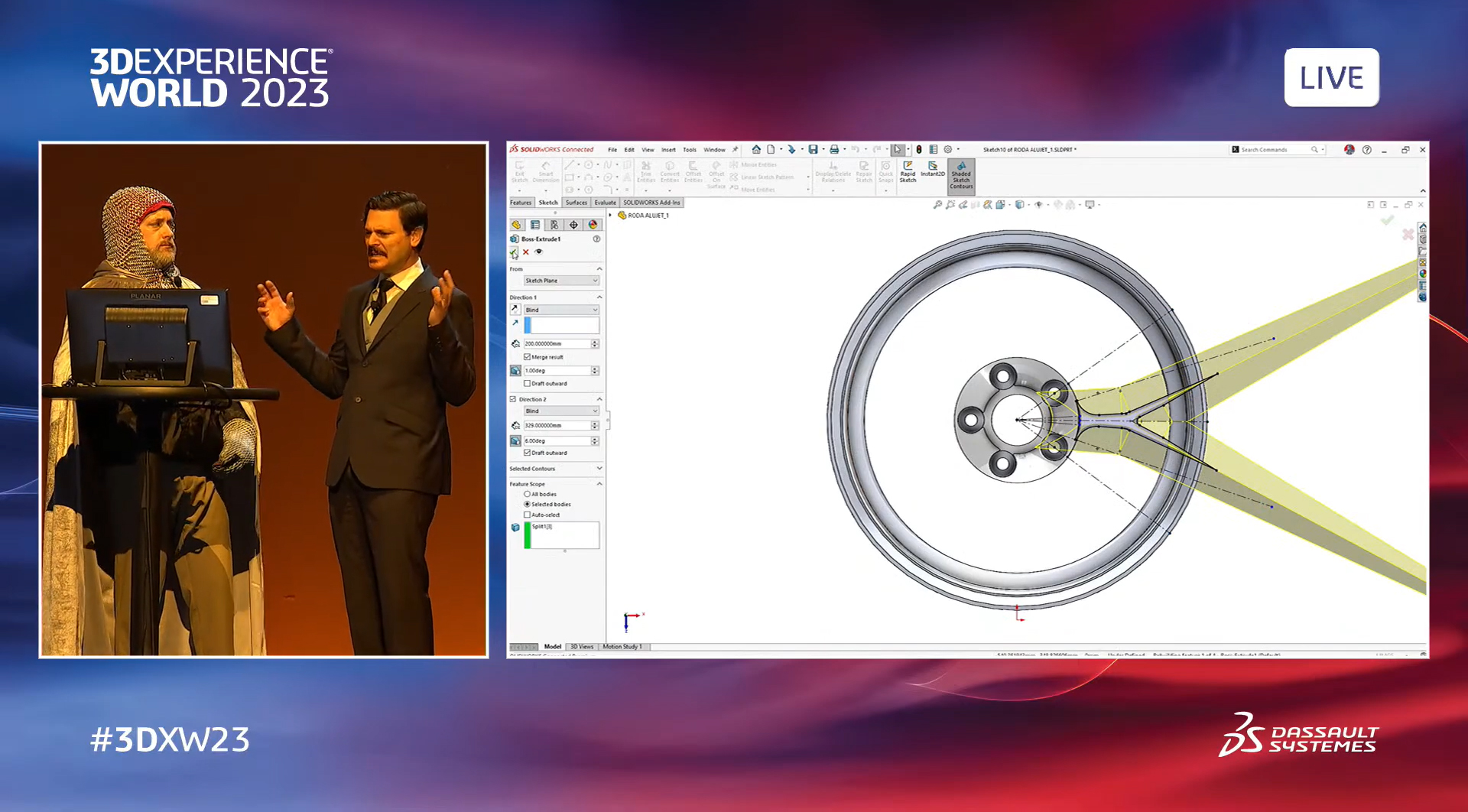Open the Edit menu

click(629, 150)
